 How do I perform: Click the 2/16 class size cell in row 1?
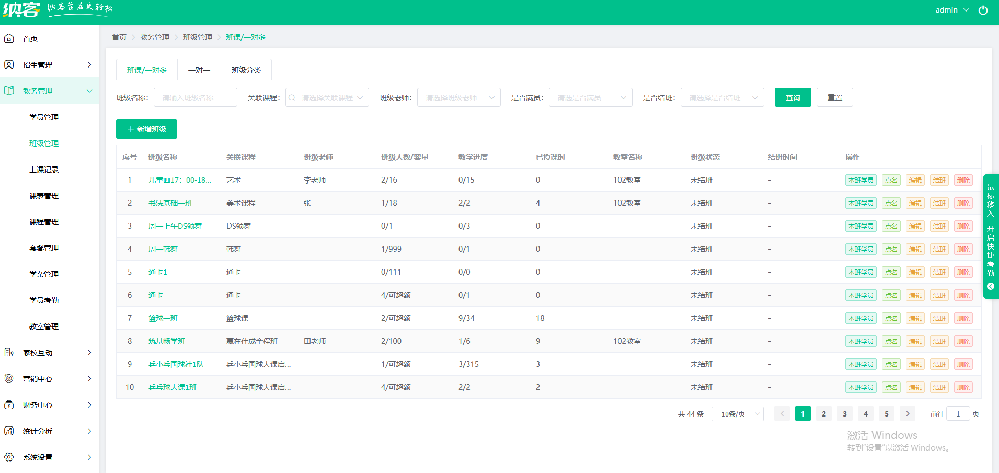point(391,180)
